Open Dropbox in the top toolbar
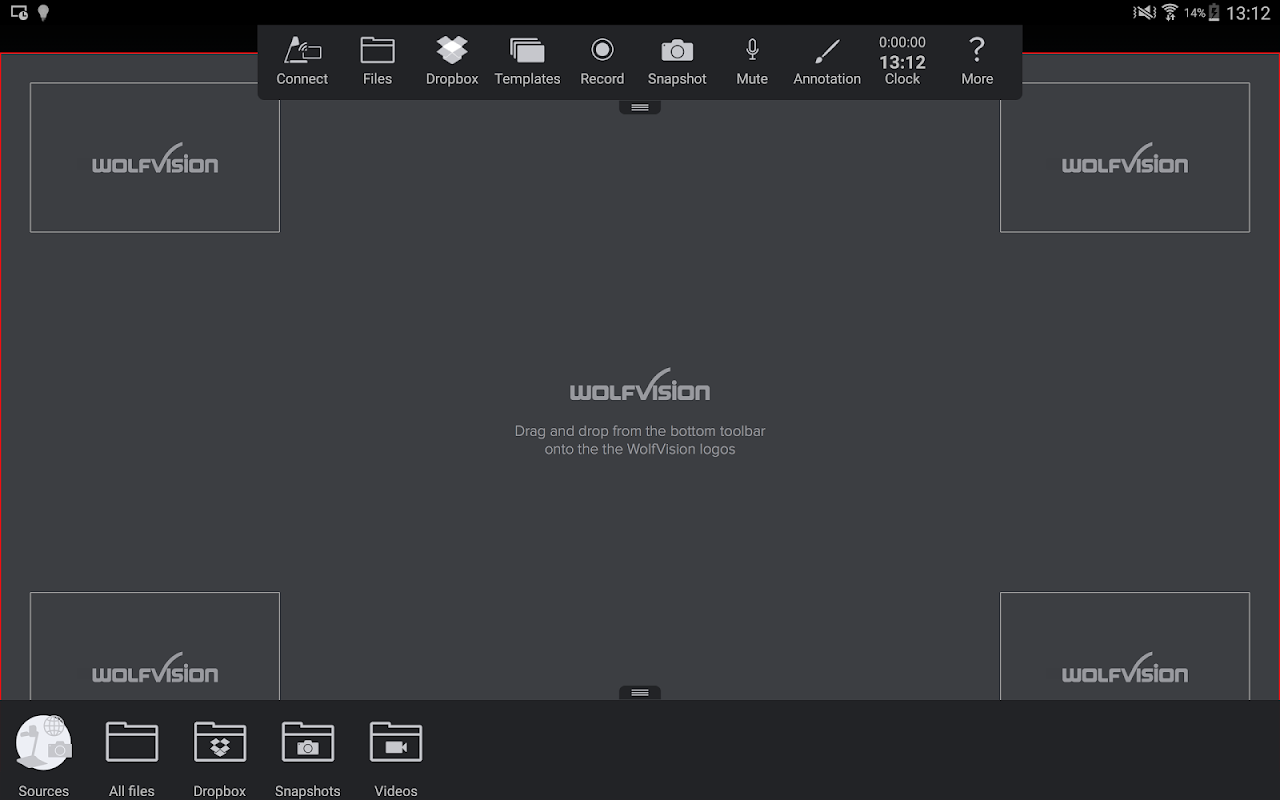The width and height of the screenshot is (1280, 800). click(452, 61)
